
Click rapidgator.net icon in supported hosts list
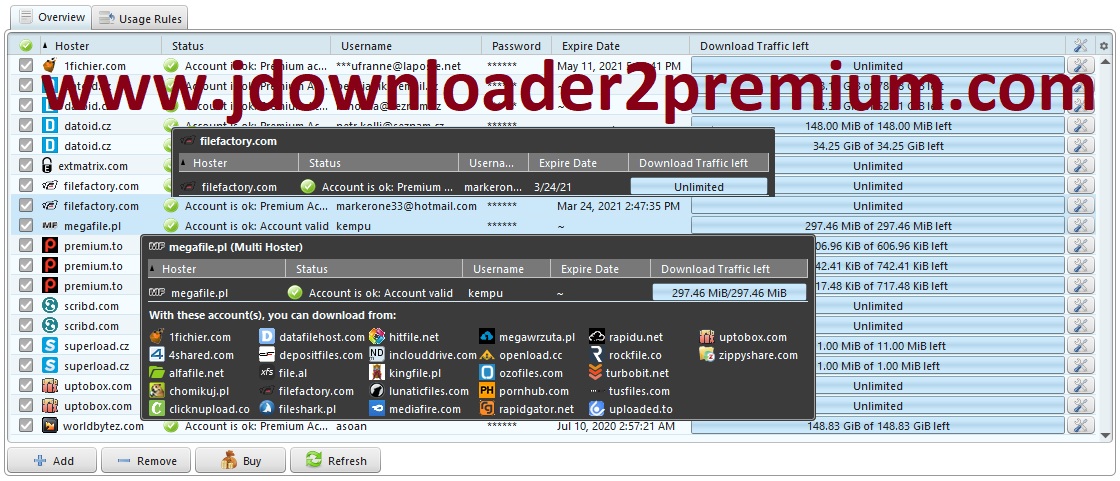tap(487, 410)
